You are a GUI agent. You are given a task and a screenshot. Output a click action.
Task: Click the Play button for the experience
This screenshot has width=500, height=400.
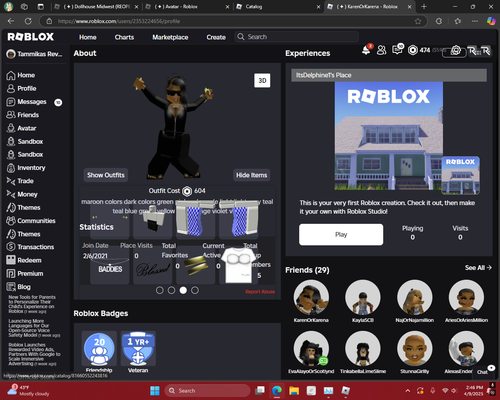(x=341, y=235)
